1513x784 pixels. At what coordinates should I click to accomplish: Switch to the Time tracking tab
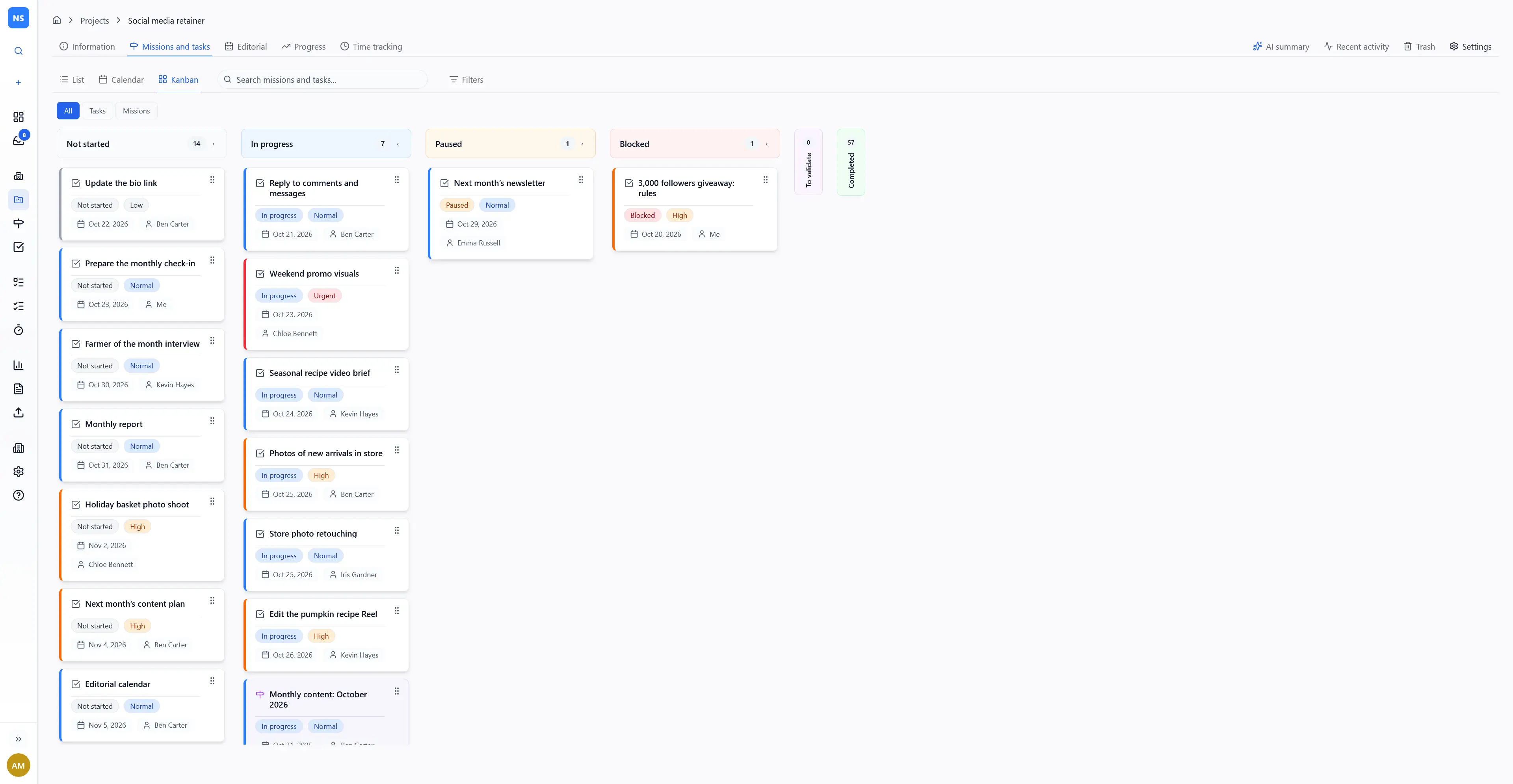click(371, 46)
